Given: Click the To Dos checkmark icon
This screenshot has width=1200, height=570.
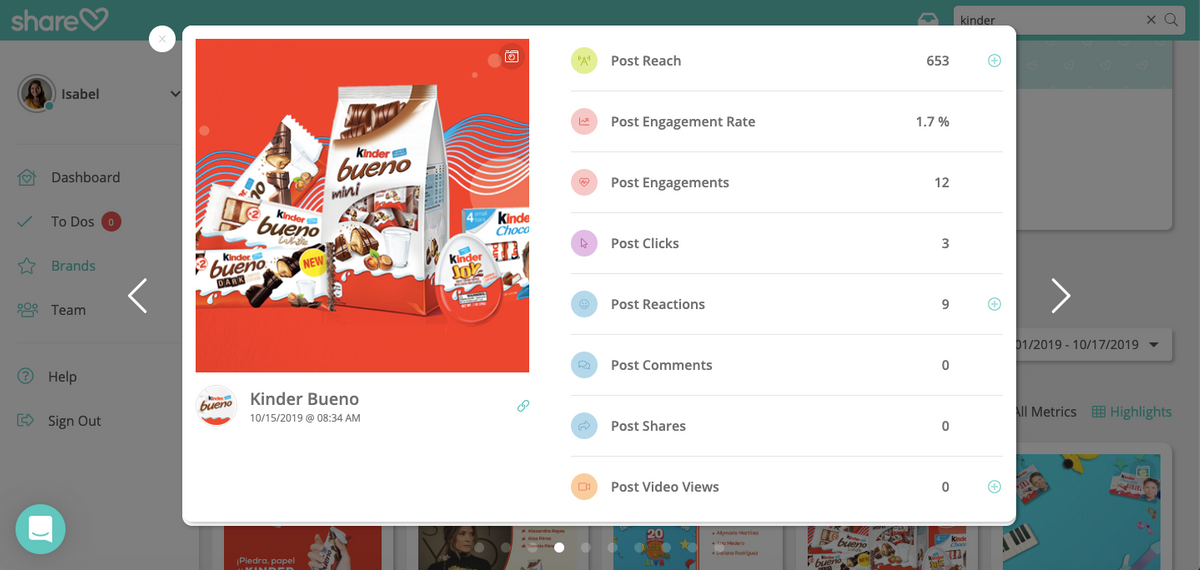Looking at the screenshot, I should coord(25,221).
